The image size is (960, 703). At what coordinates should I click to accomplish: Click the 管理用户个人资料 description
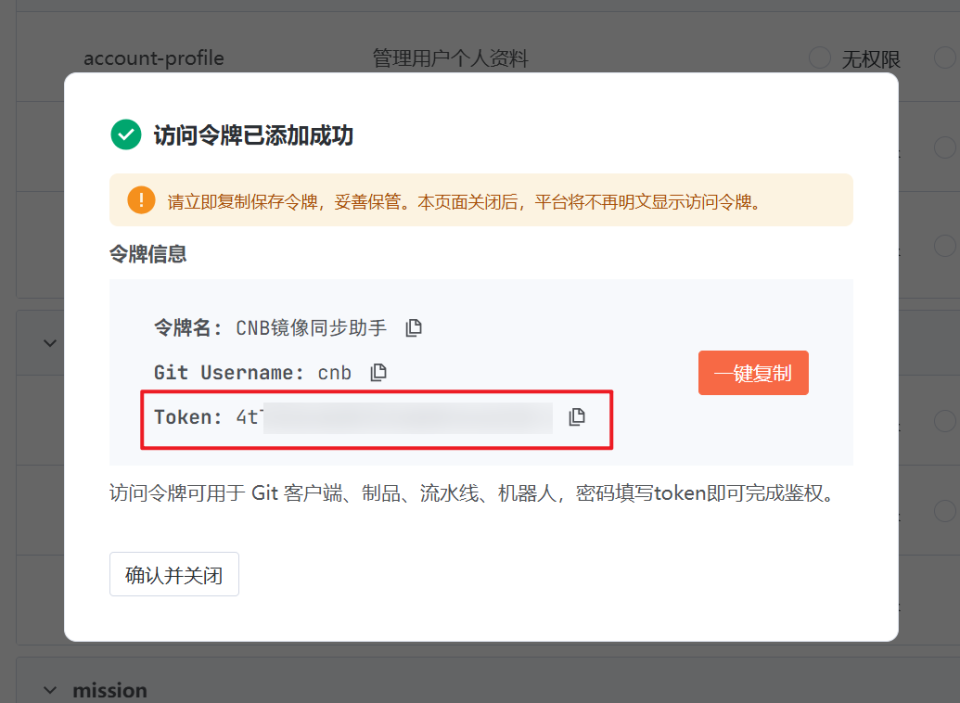point(450,59)
